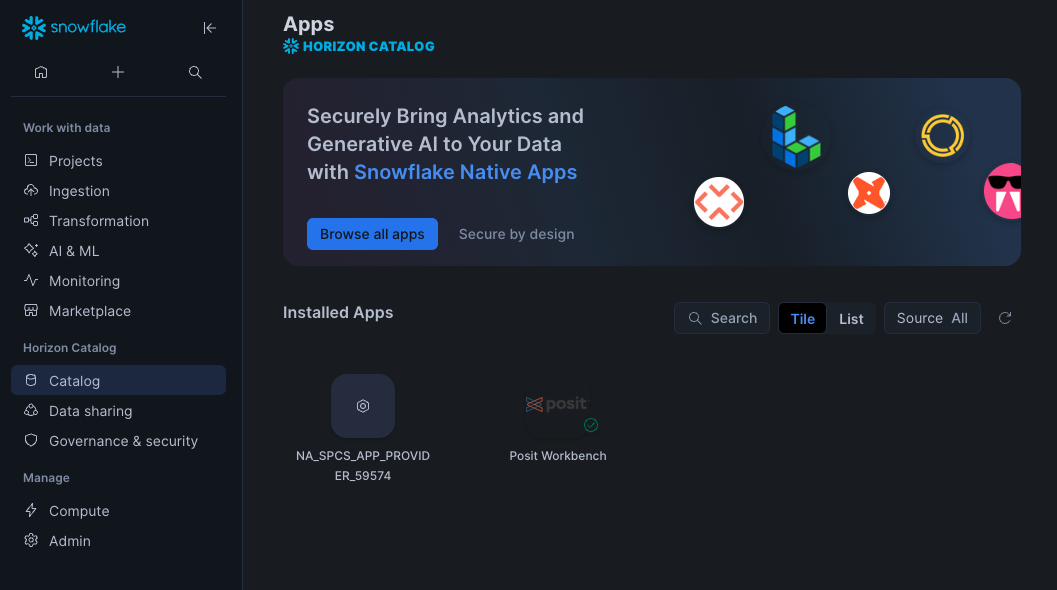Click the Compute lightning icon
The width and height of the screenshot is (1057, 590).
pyautogui.click(x=31, y=510)
